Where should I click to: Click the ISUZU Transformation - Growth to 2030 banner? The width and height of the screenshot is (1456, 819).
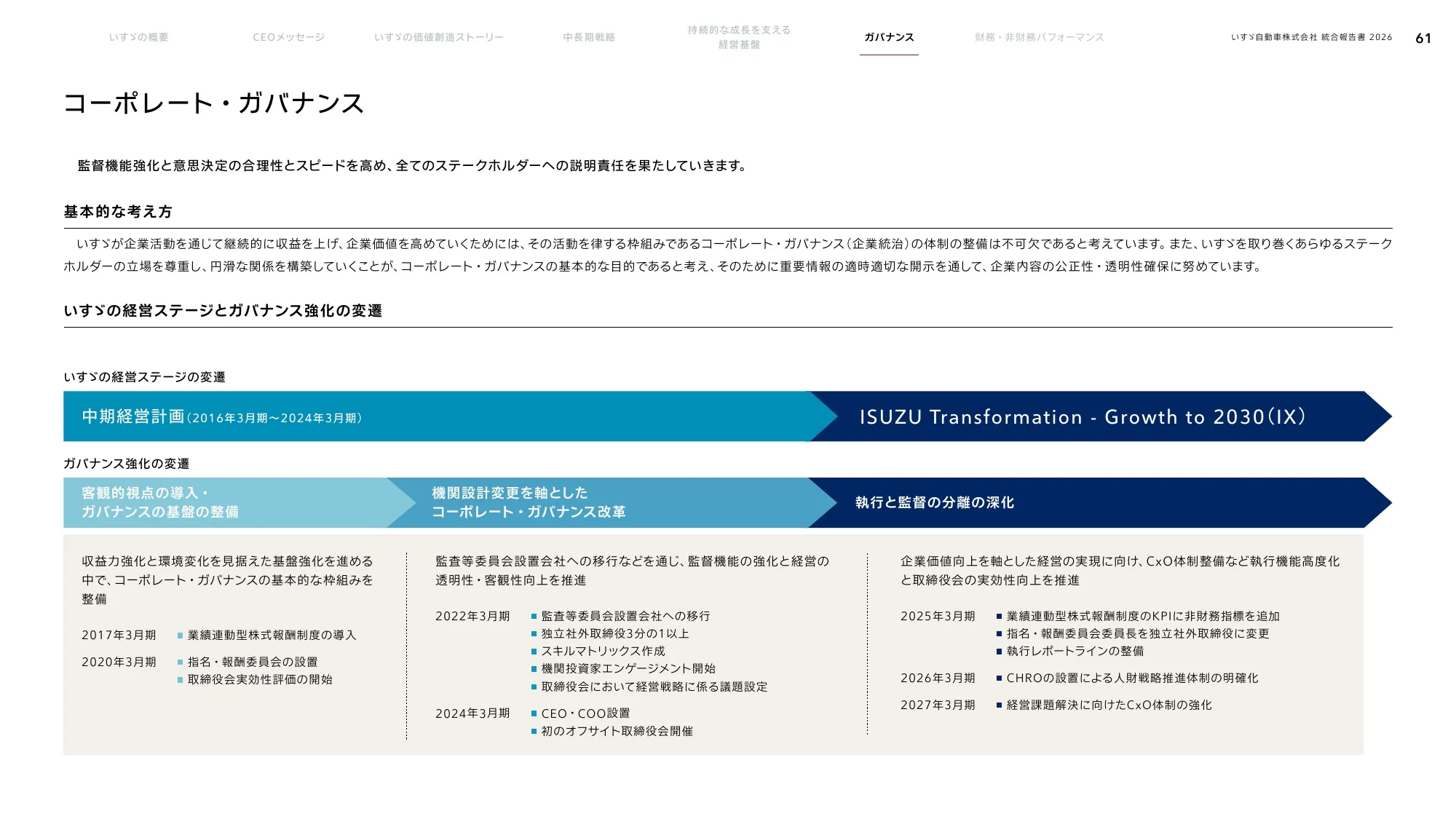tap(1101, 416)
